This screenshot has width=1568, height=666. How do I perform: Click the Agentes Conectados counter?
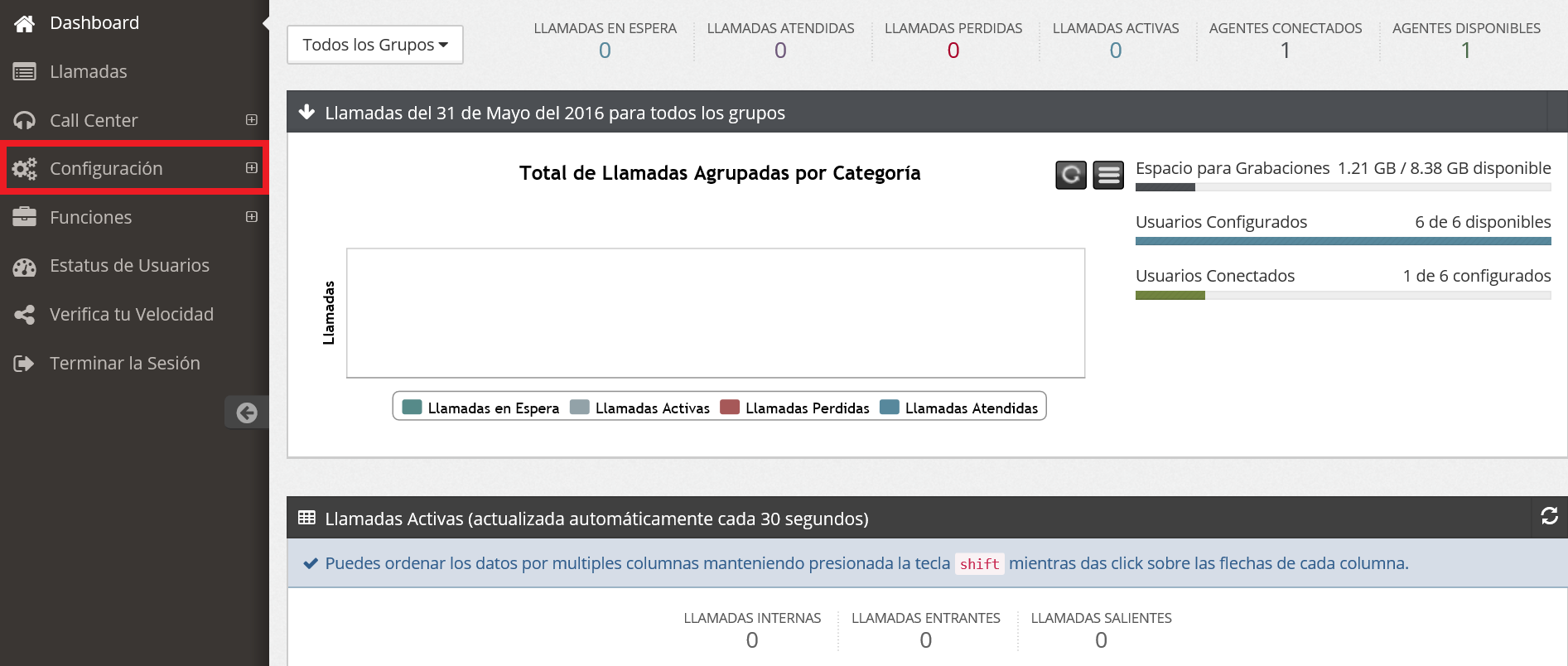tap(1286, 41)
